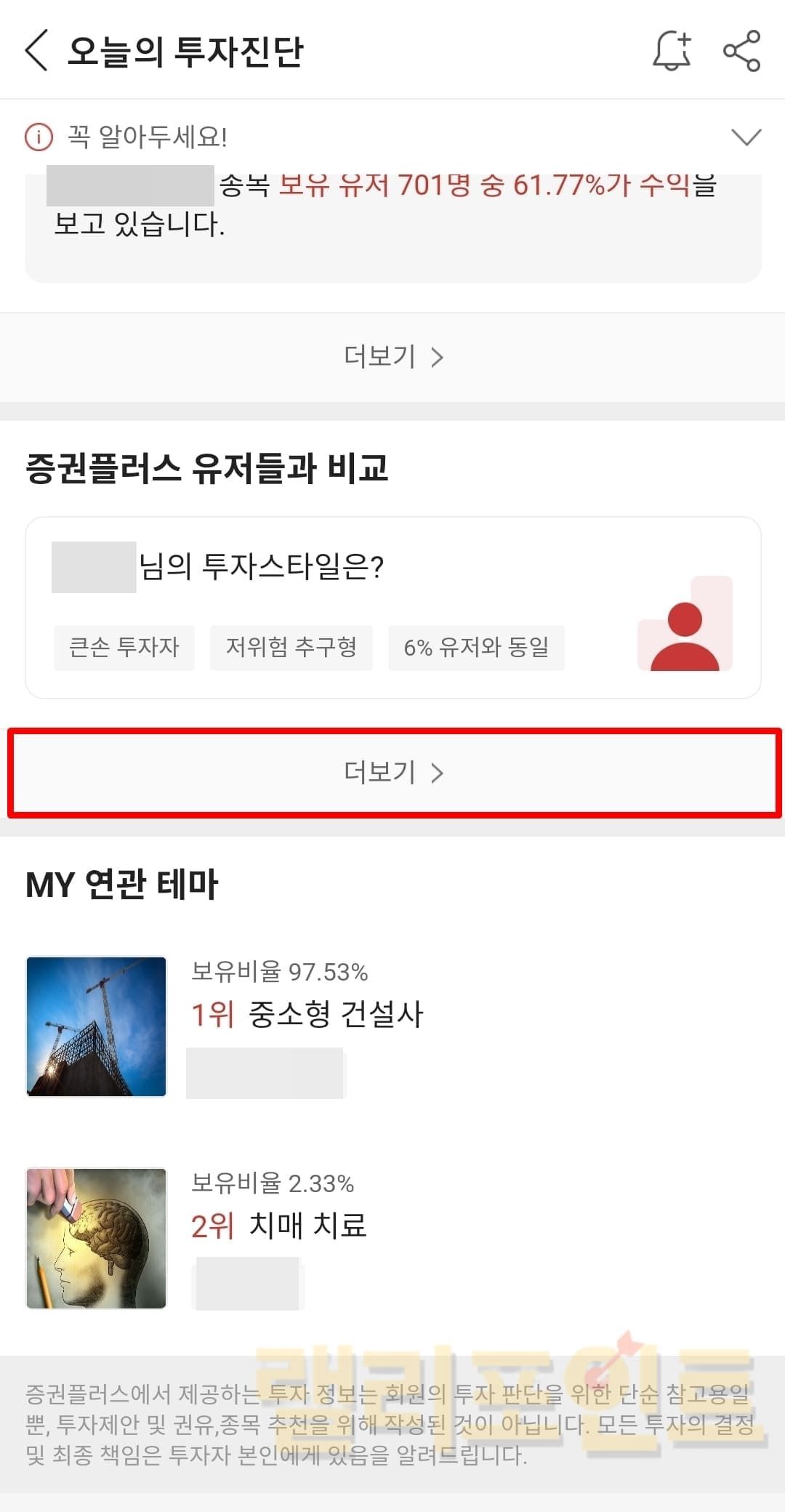Viewport: 785px width, 1512px height.
Task: Tap the 꼭 알아두세요! notice text
Action: point(148,137)
